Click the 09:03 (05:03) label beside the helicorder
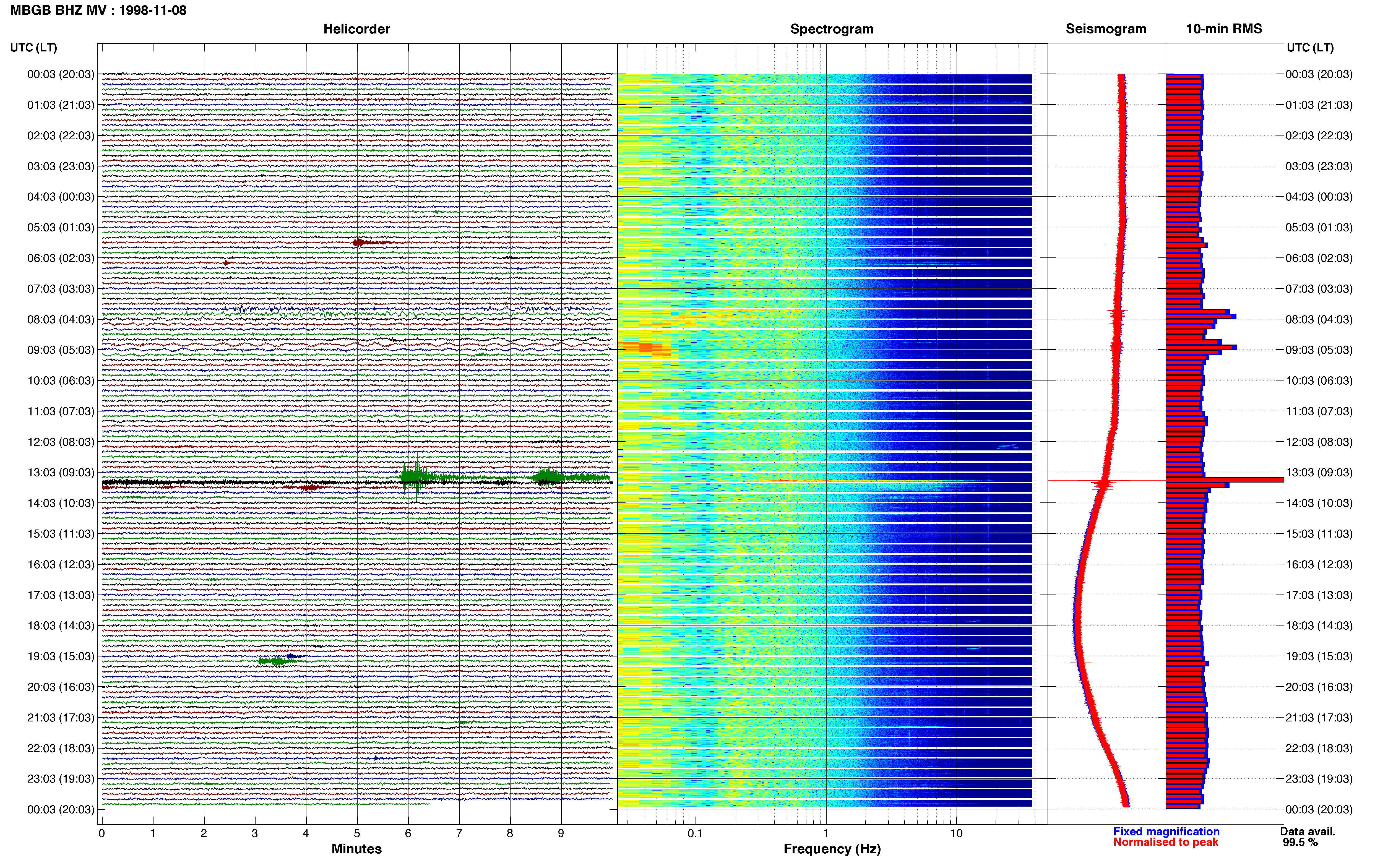 (x=60, y=350)
